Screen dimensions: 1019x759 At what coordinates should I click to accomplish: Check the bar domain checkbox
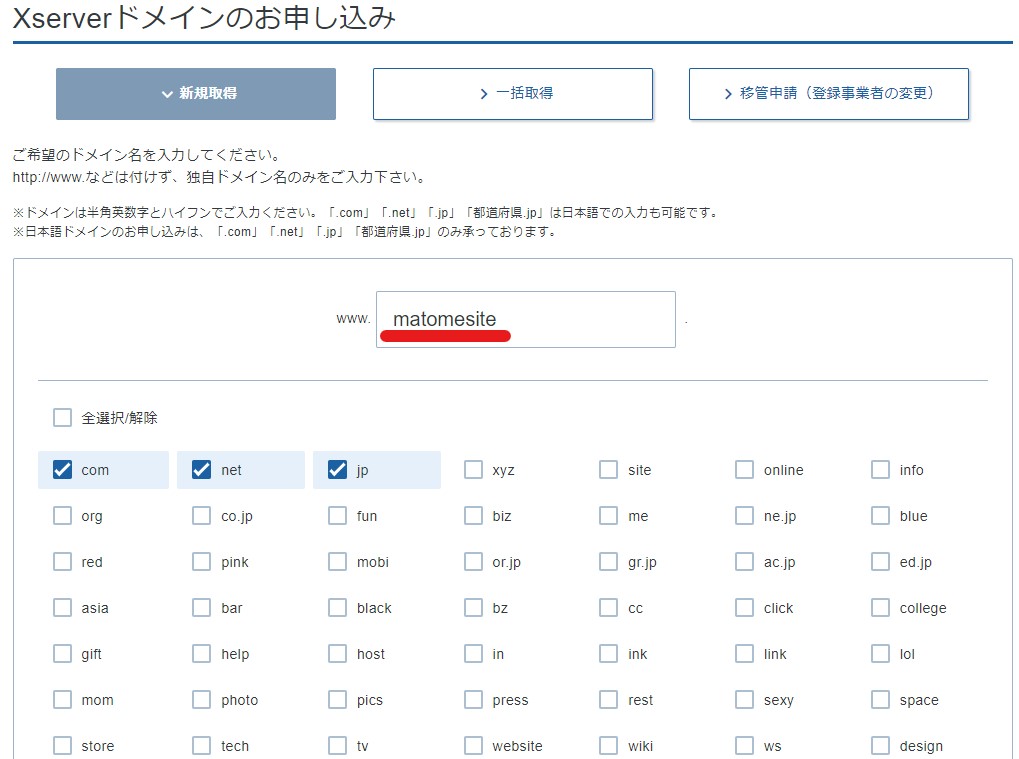[x=201, y=608]
